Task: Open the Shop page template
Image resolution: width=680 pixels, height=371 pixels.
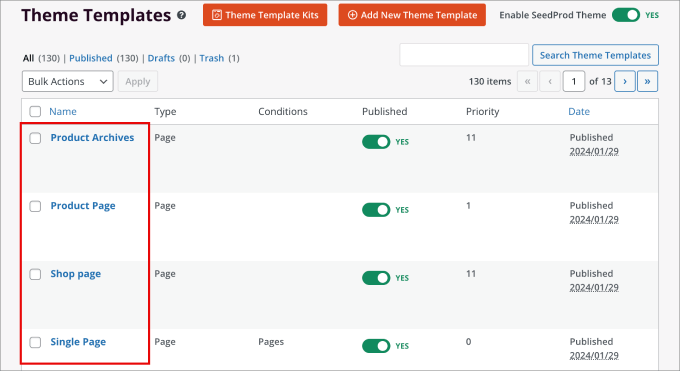Action: 75,274
